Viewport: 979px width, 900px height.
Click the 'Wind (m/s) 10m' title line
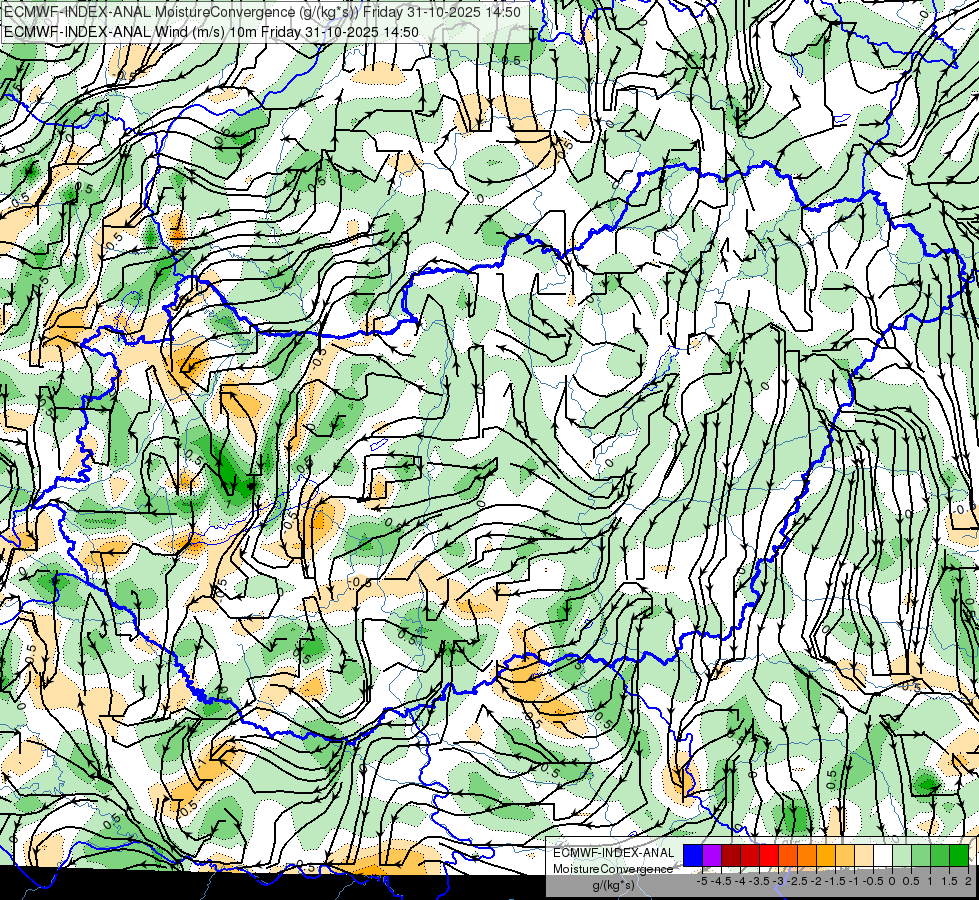[211, 32]
